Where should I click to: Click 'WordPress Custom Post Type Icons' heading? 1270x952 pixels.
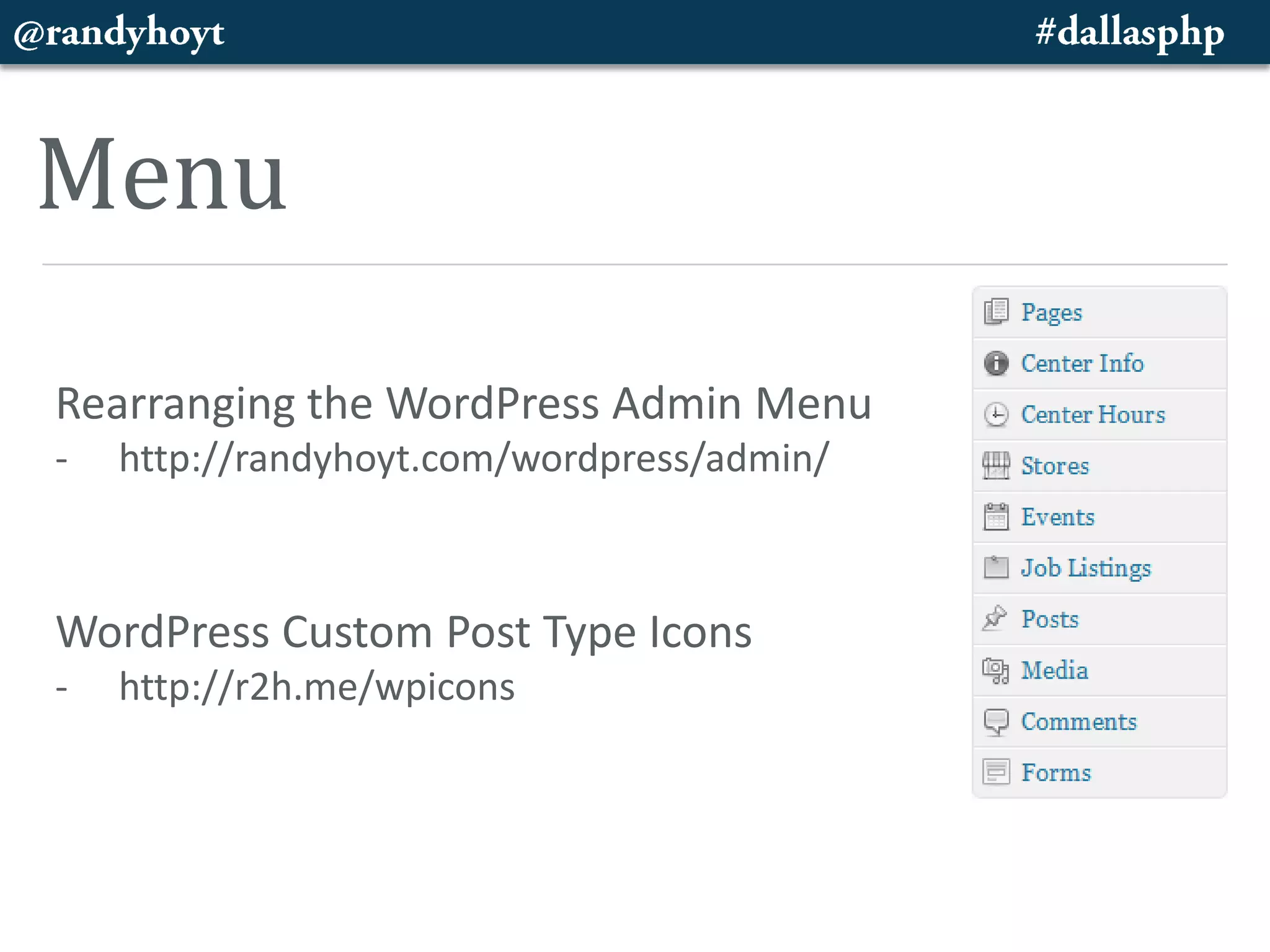pyautogui.click(x=404, y=633)
